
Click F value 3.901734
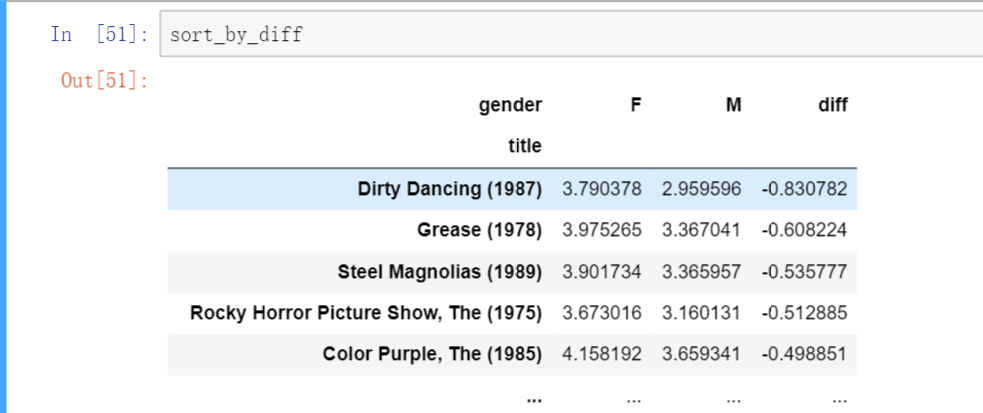pyautogui.click(x=602, y=271)
